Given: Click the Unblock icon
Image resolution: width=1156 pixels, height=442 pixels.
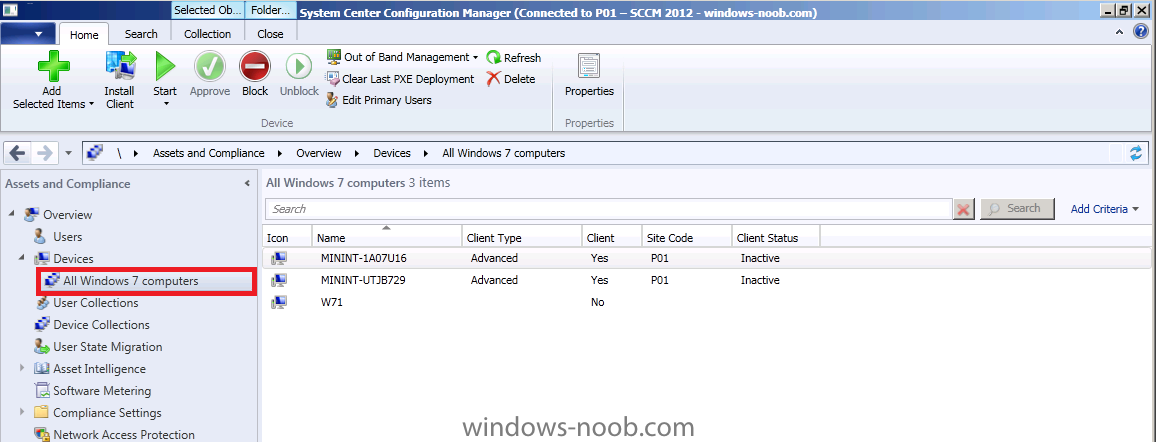Looking at the screenshot, I should pyautogui.click(x=299, y=66).
